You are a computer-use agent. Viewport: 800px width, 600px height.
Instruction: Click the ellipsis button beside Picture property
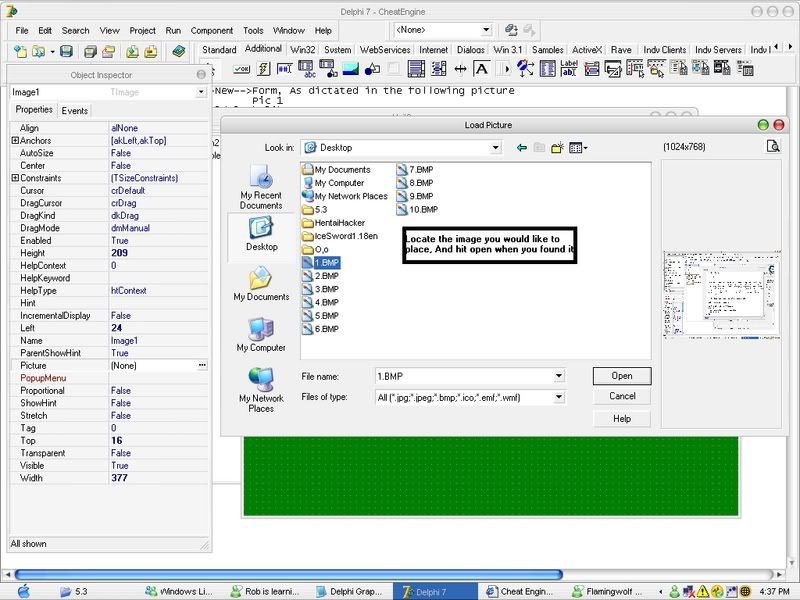click(x=203, y=366)
